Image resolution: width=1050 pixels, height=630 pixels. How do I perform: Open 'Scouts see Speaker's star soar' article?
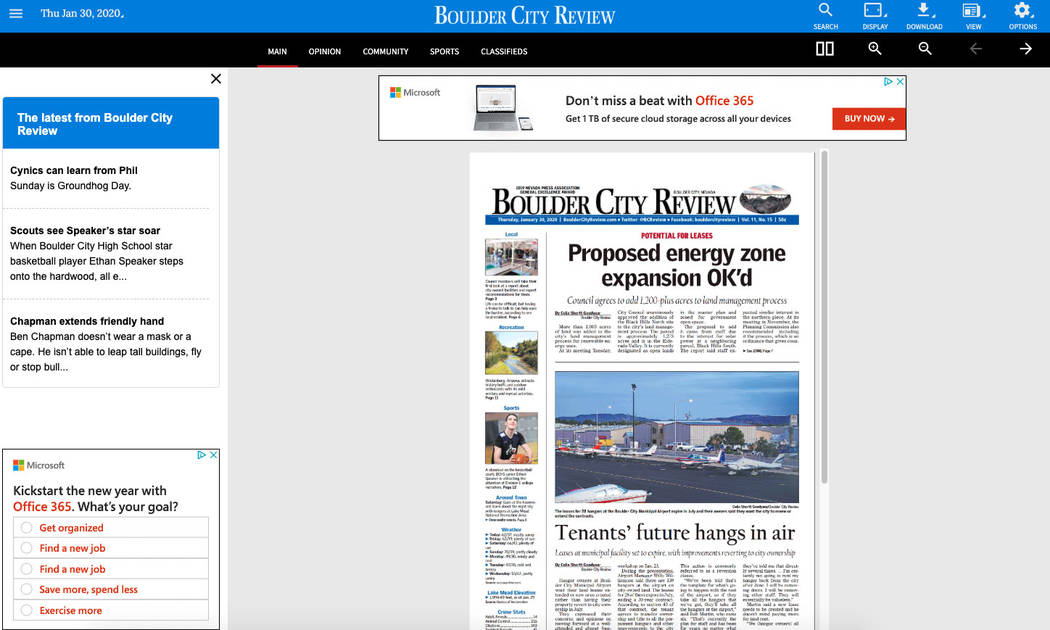pos(85,231)
